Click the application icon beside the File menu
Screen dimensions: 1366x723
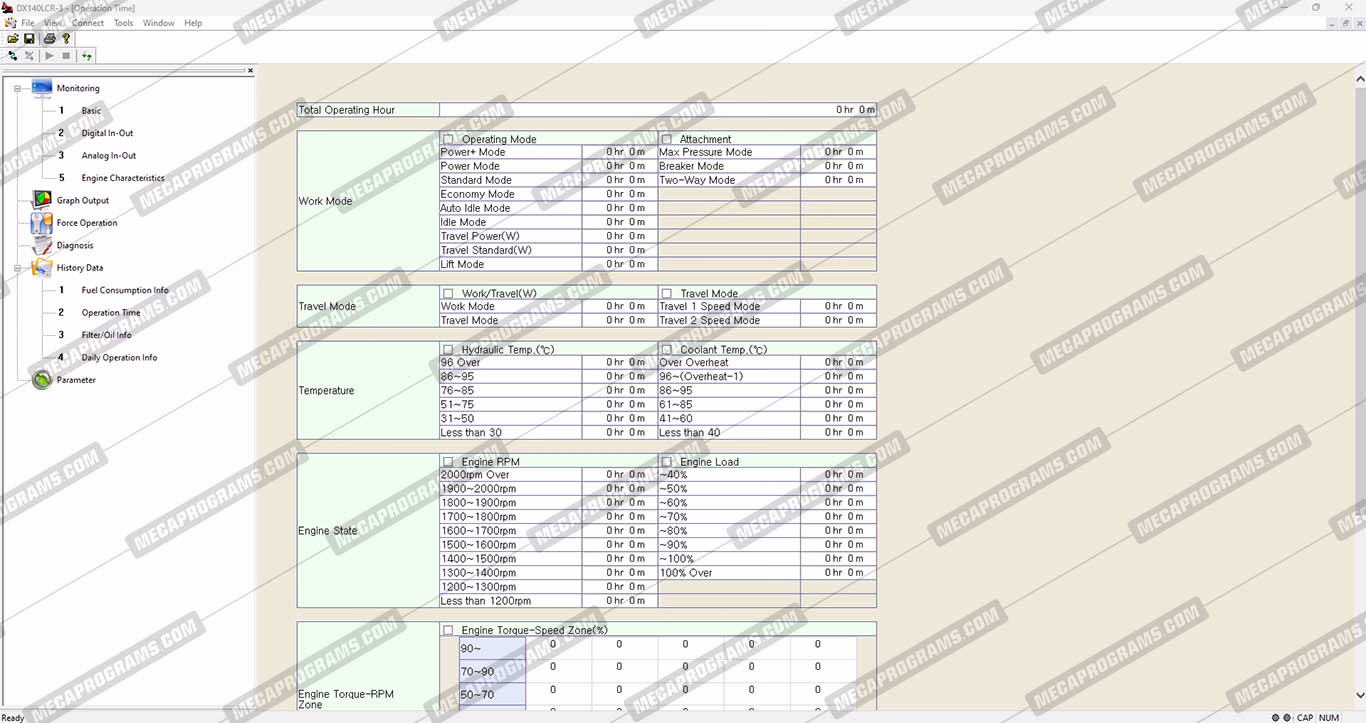pyautogui.click(x=10, y=23)
